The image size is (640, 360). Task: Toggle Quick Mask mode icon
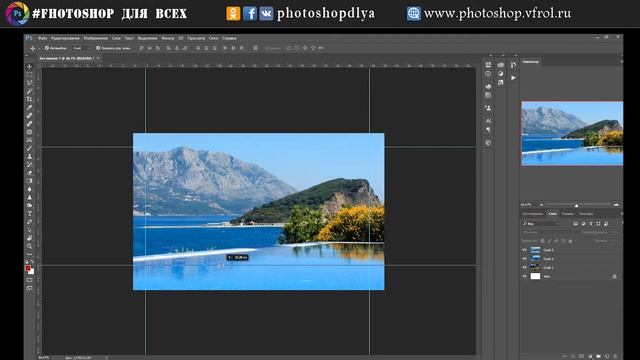pyautogui.click(x=29, y=280)
